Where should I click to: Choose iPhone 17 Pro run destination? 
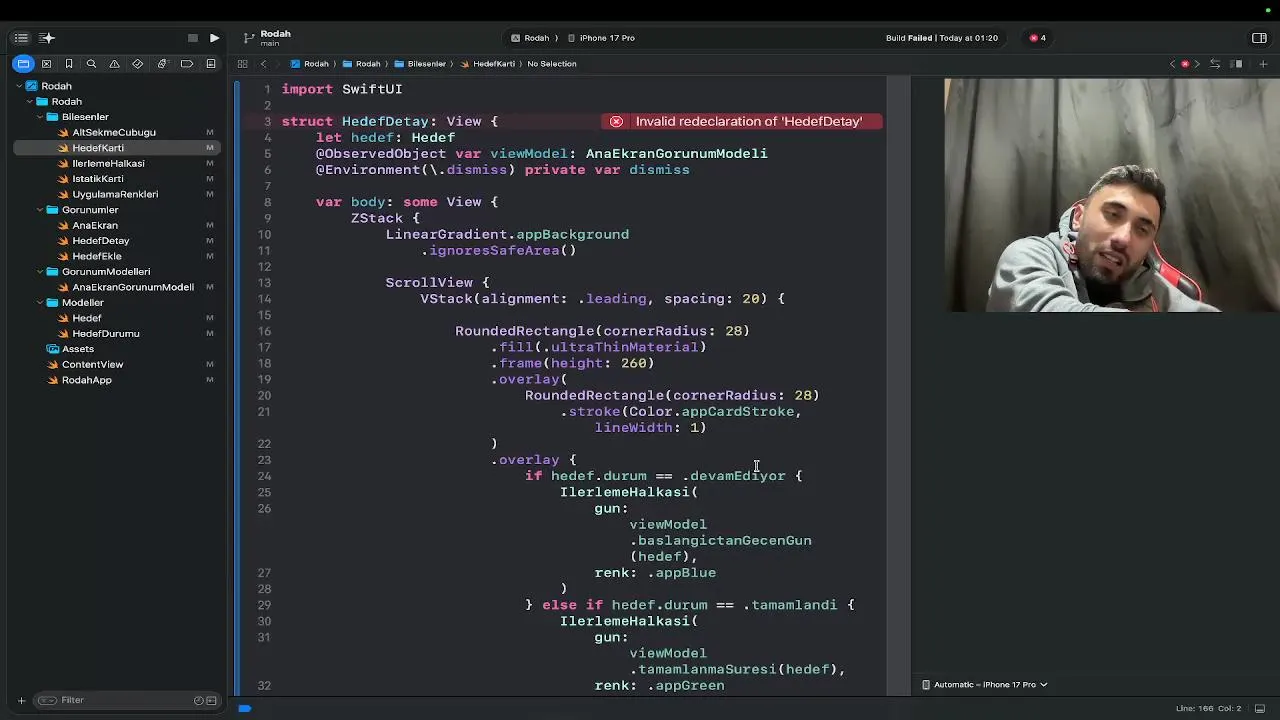click(601, 38)
